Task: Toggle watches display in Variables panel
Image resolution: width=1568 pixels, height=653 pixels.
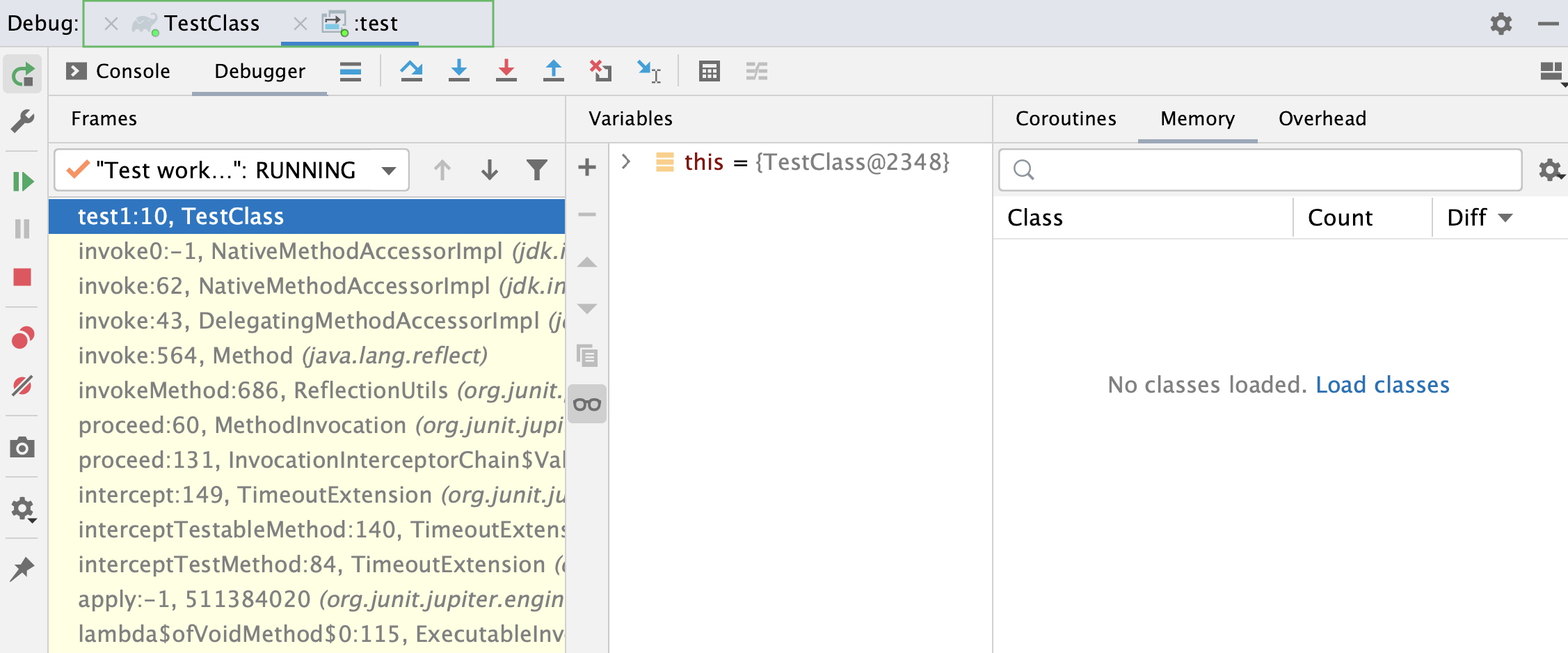Action: pos(586,404)
